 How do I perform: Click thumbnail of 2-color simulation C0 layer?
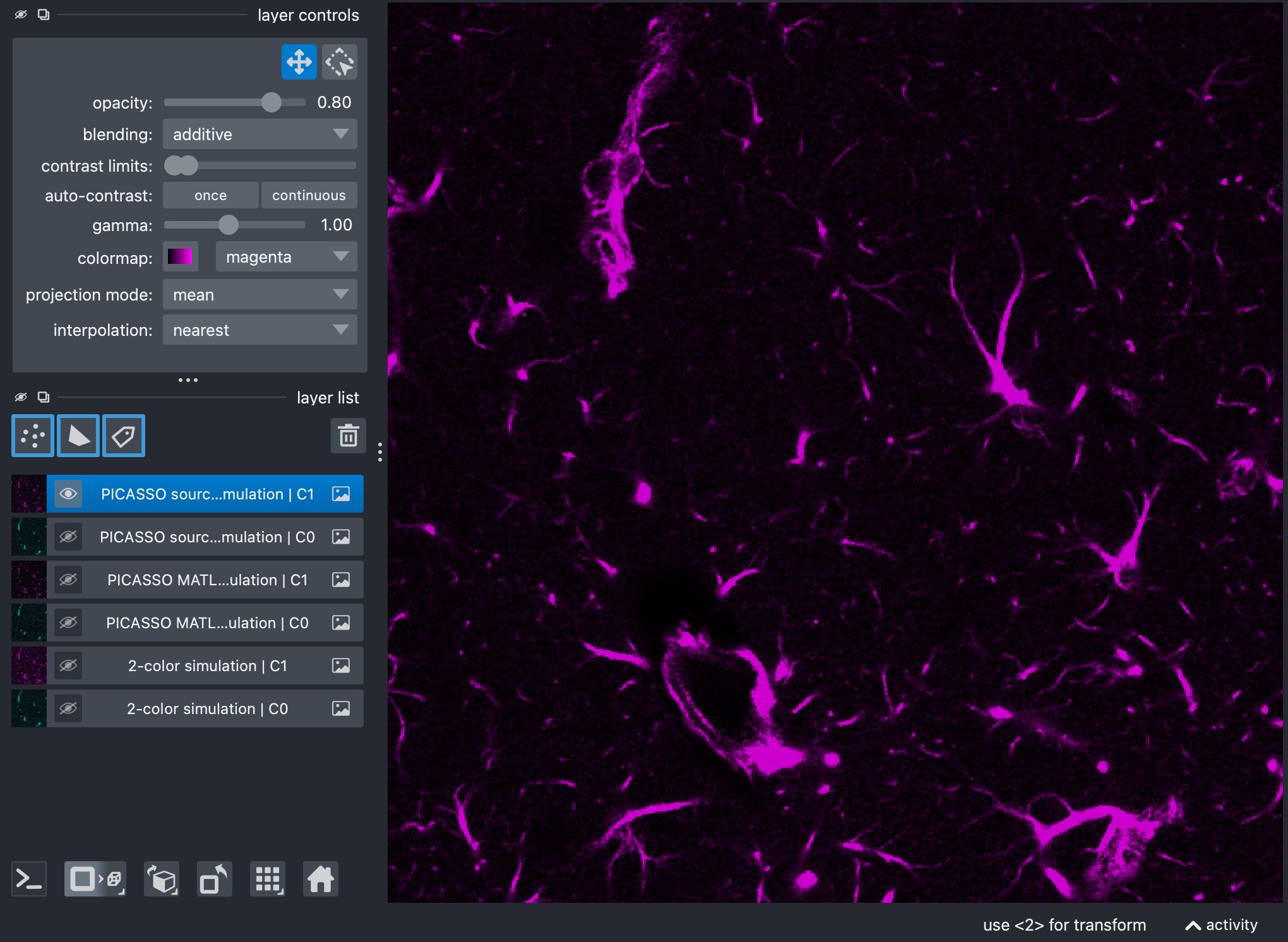pyautogui.click(x=29, y=708)
